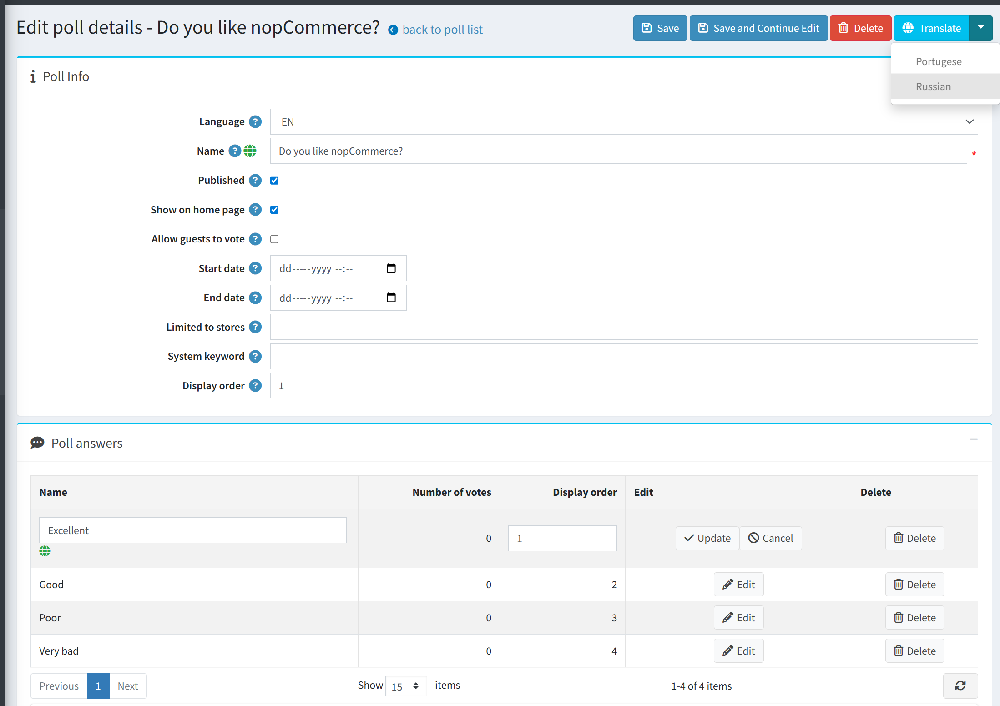Open the End date calendar picker icon
This screenshot has width=1000, height=706.
391,298
